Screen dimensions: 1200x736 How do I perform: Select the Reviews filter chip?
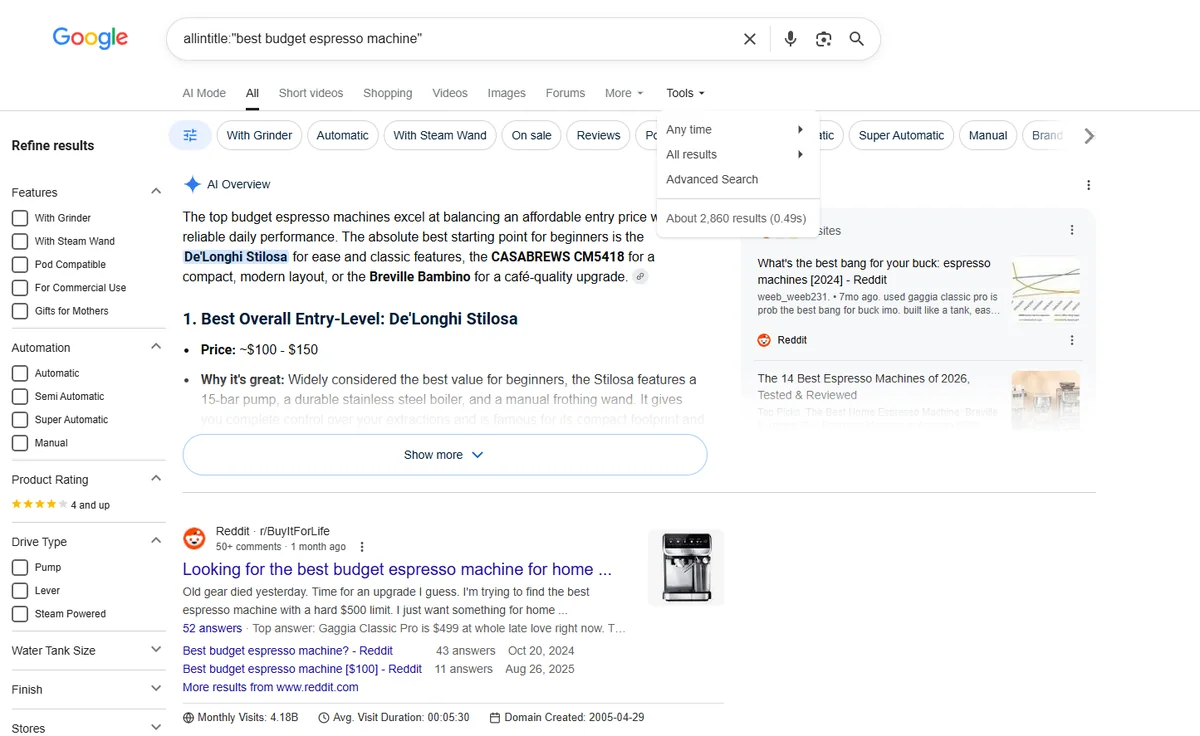coord(598,135)
